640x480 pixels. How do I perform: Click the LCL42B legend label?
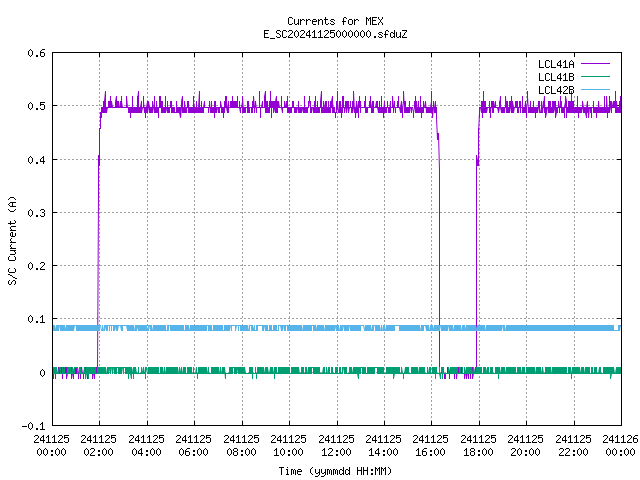[x=556, y=90]
